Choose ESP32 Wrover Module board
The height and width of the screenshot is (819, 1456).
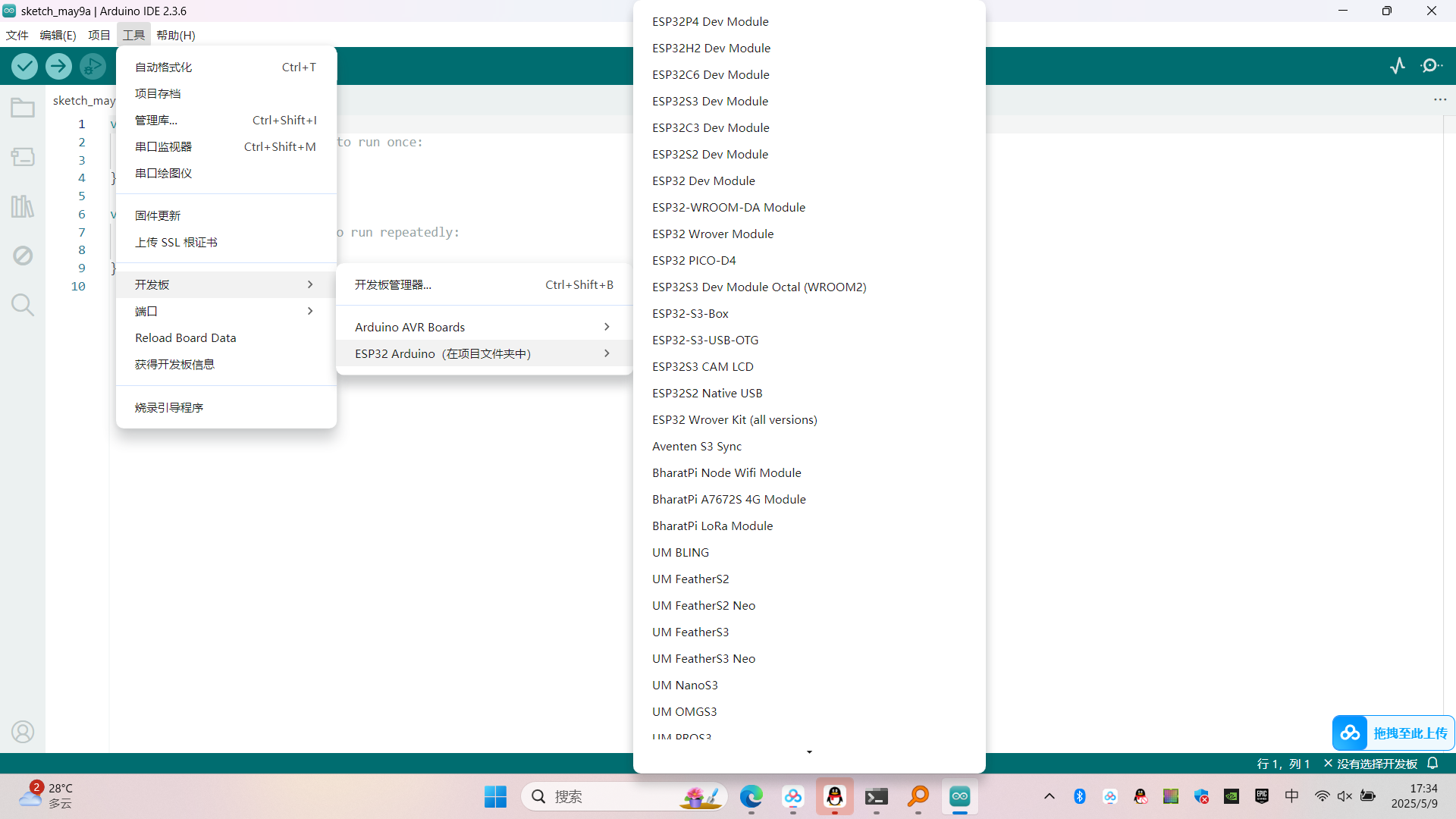point(809,234)
